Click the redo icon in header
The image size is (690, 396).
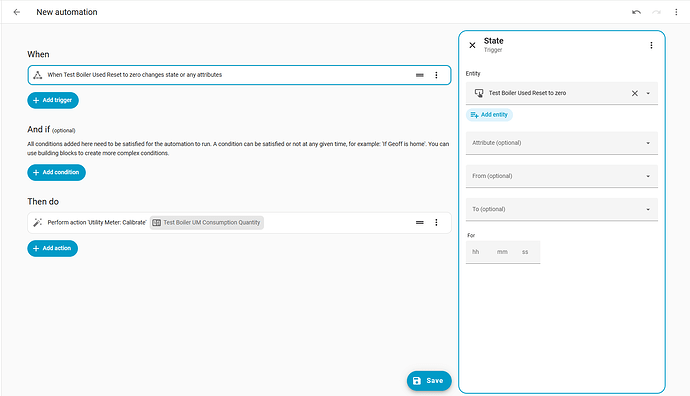click(656, 12)
